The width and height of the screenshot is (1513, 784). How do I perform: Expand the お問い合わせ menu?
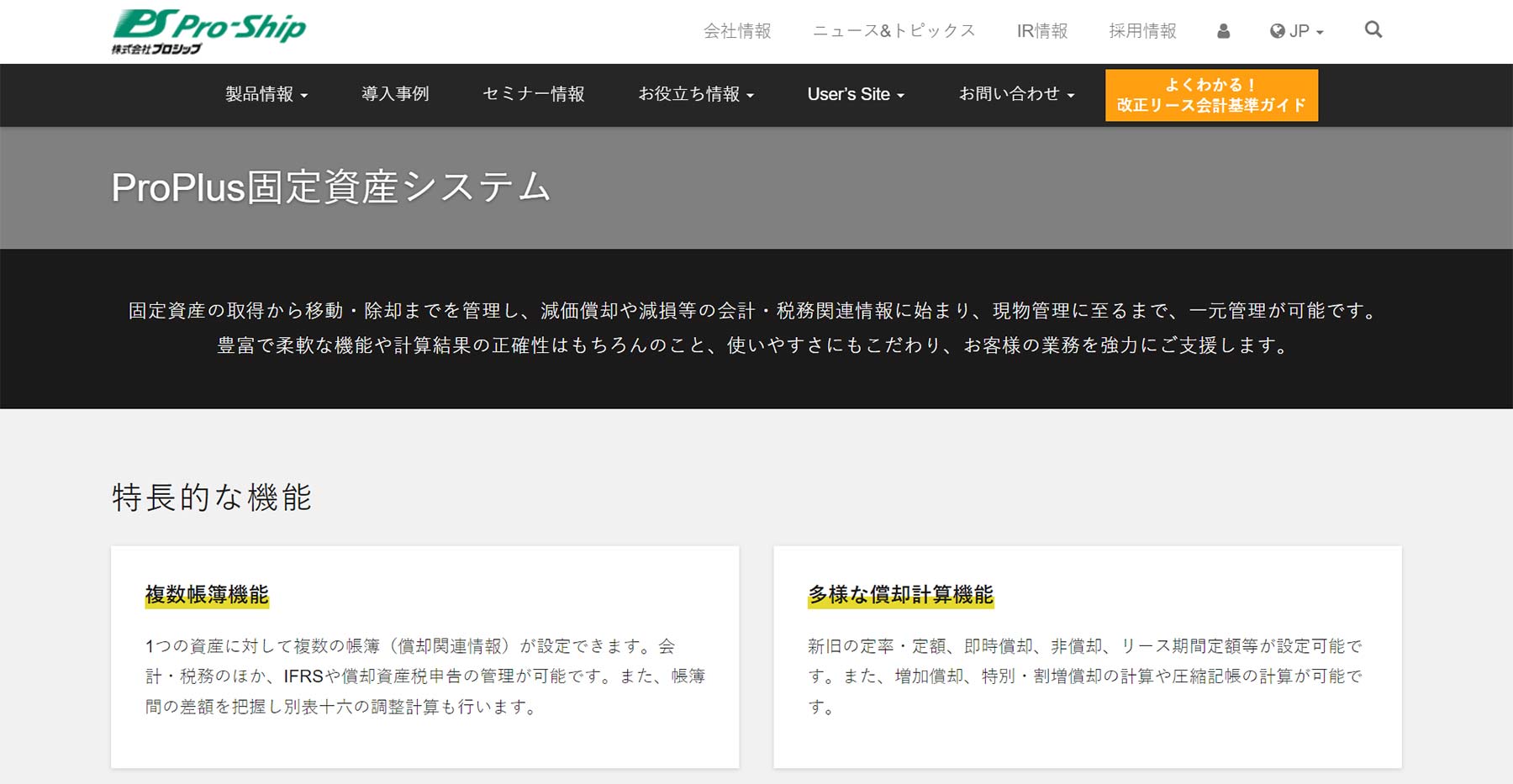click(1016, 94)
